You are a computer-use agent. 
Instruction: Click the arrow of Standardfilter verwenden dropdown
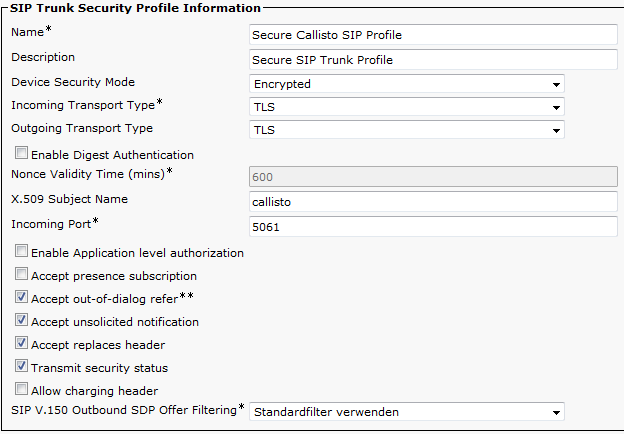tap(556, 412)
